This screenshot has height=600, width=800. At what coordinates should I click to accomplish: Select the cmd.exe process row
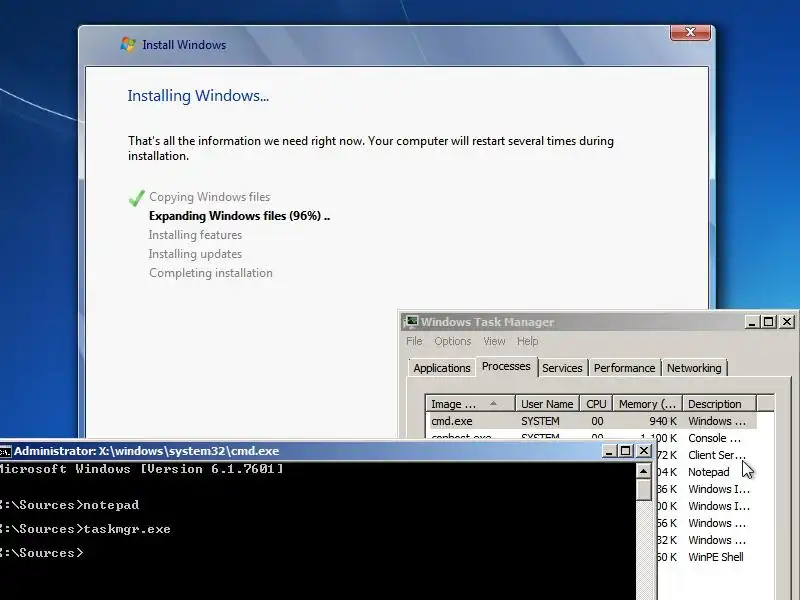[x=591, y=421]
